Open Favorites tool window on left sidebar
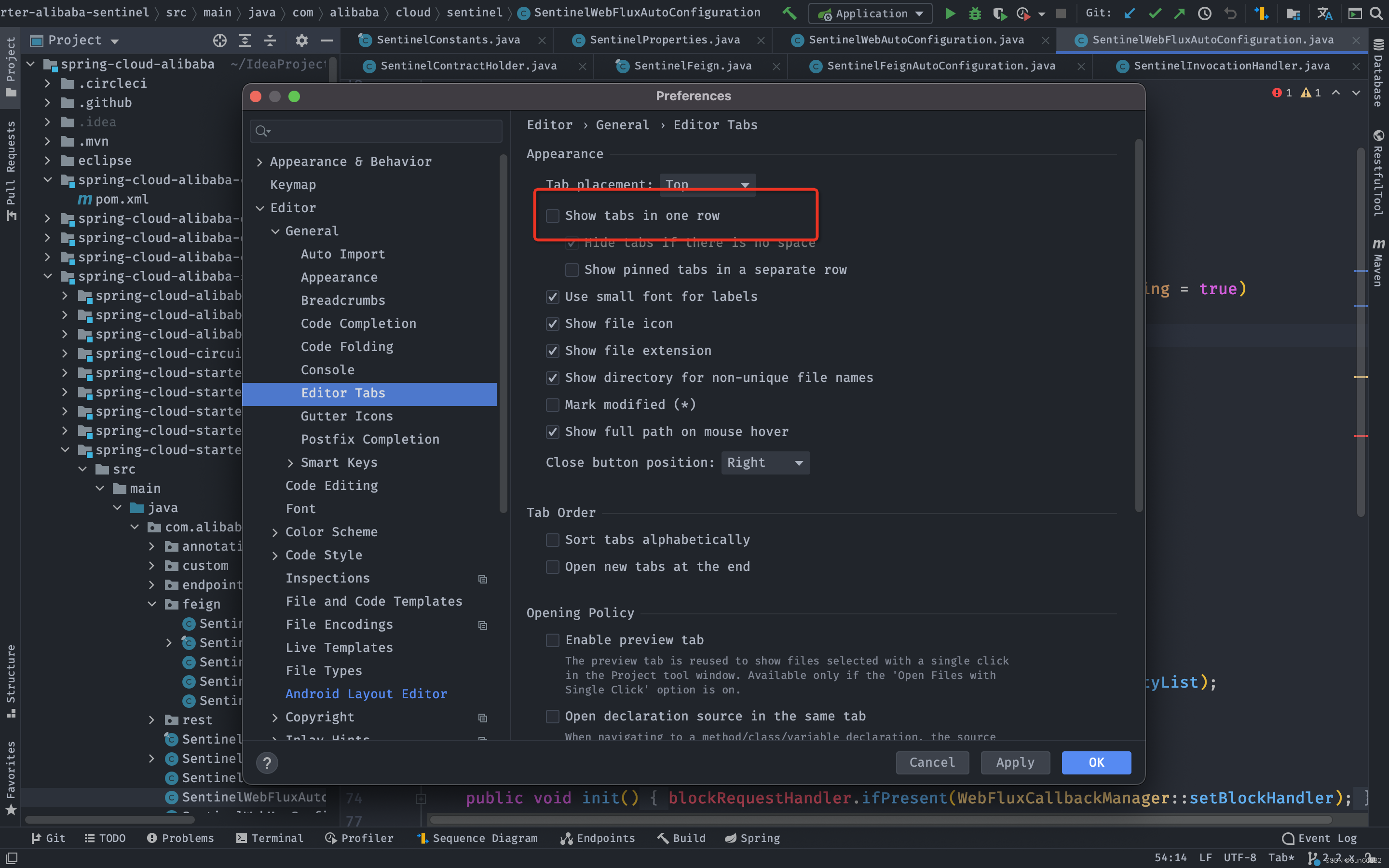Screen dimensions: 1389x868 pos(10,778)
